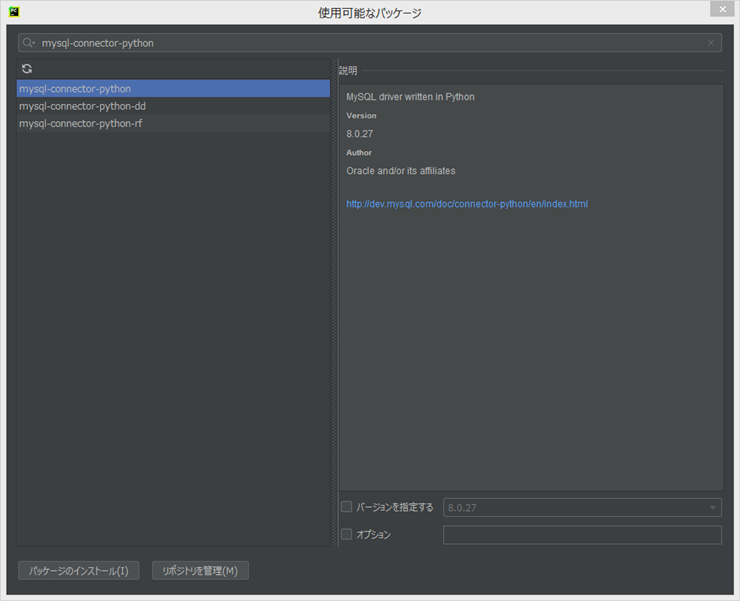Screen dimensions: 740x601
Task: Click the options text input field
Action: (582, 535)
